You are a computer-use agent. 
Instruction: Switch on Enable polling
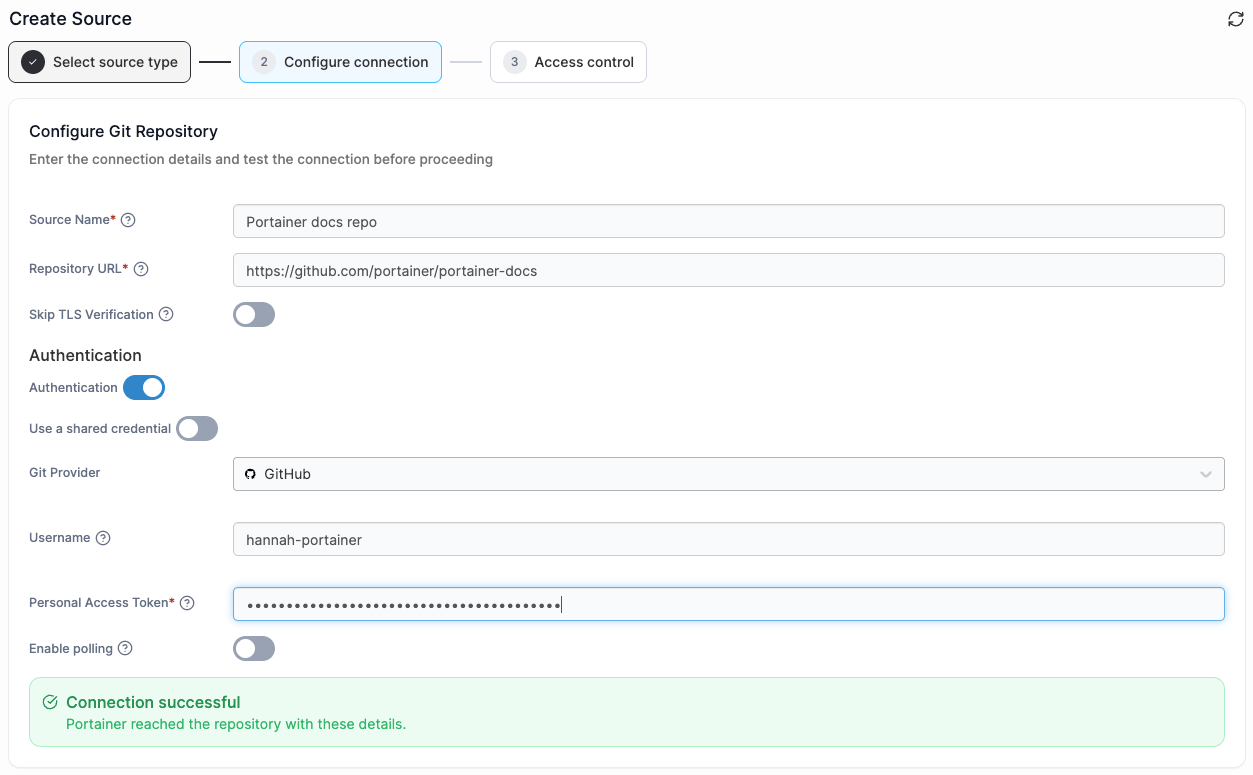click(254, 649)
